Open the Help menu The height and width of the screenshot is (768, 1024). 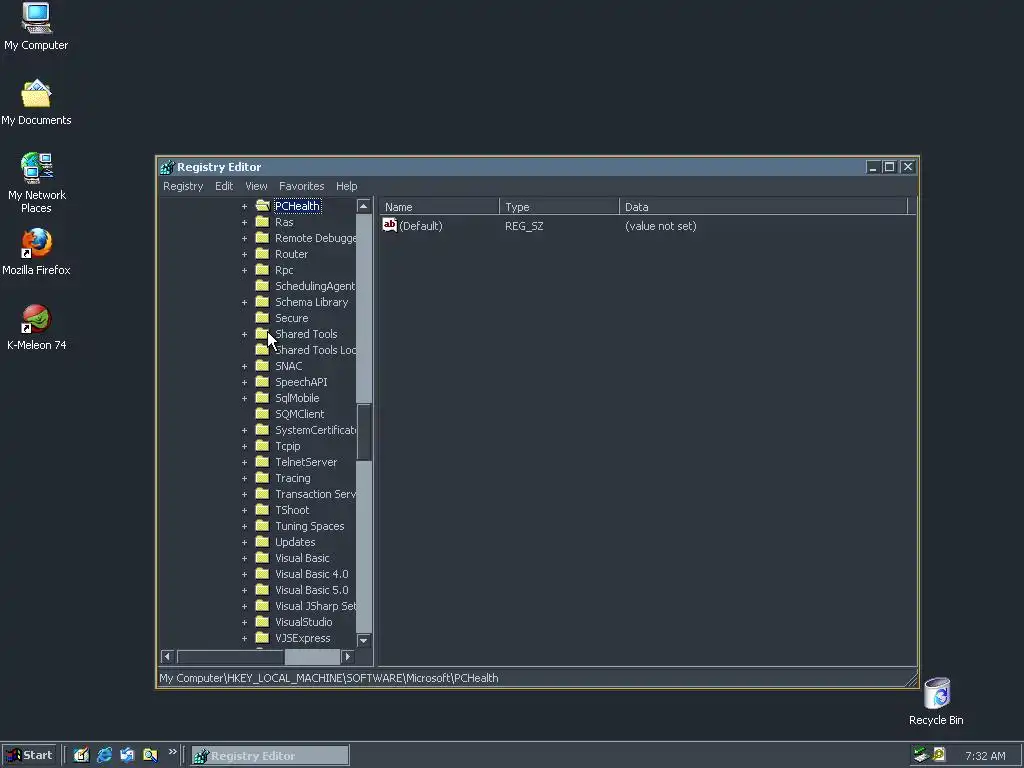tap(346, 186)
